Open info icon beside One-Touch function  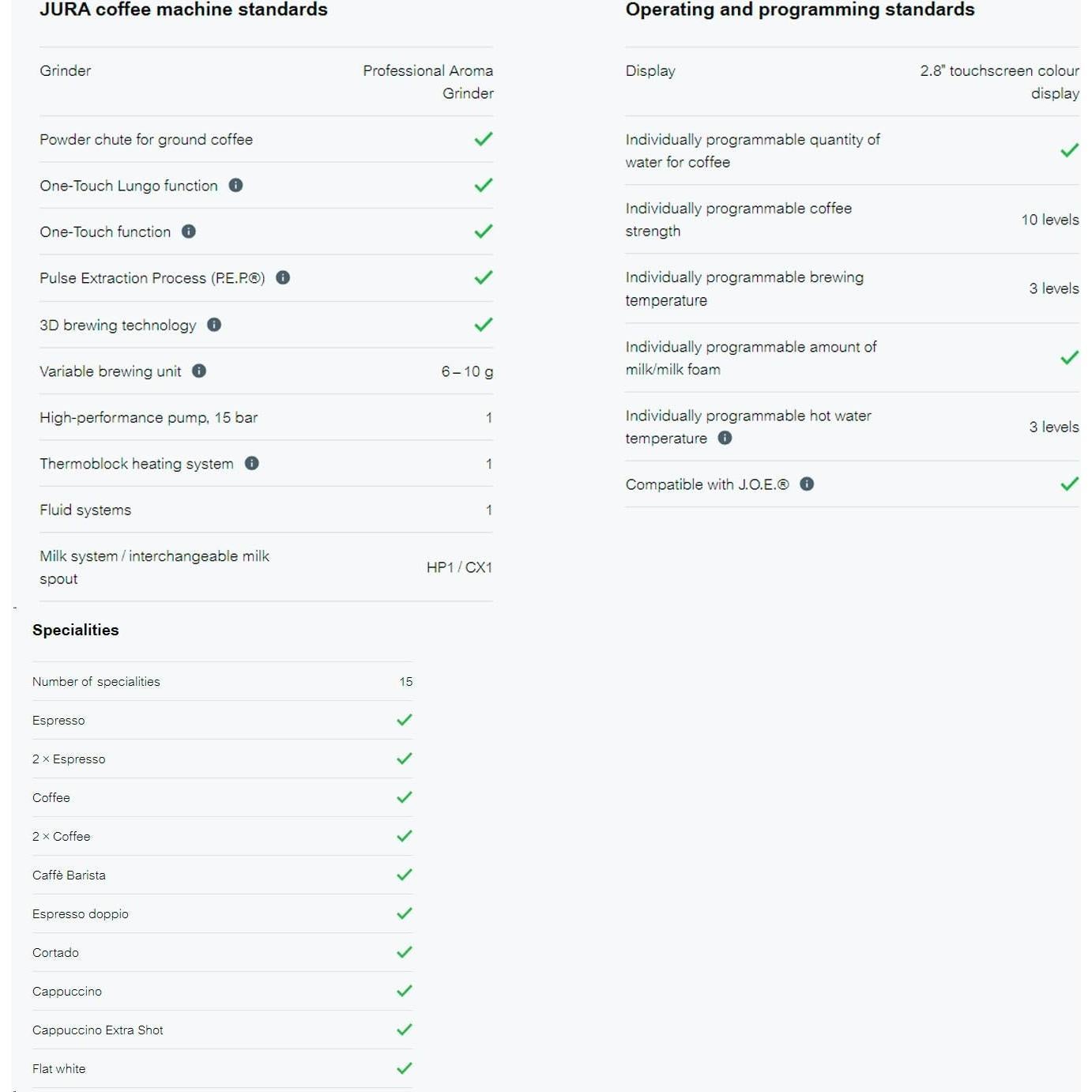point(189,232)
